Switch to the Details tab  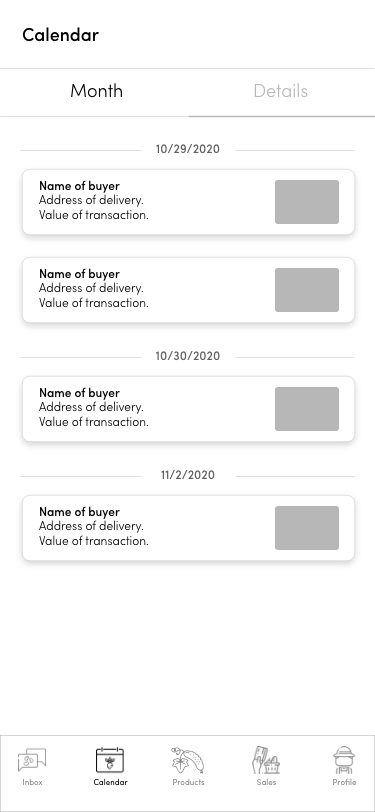281,91
